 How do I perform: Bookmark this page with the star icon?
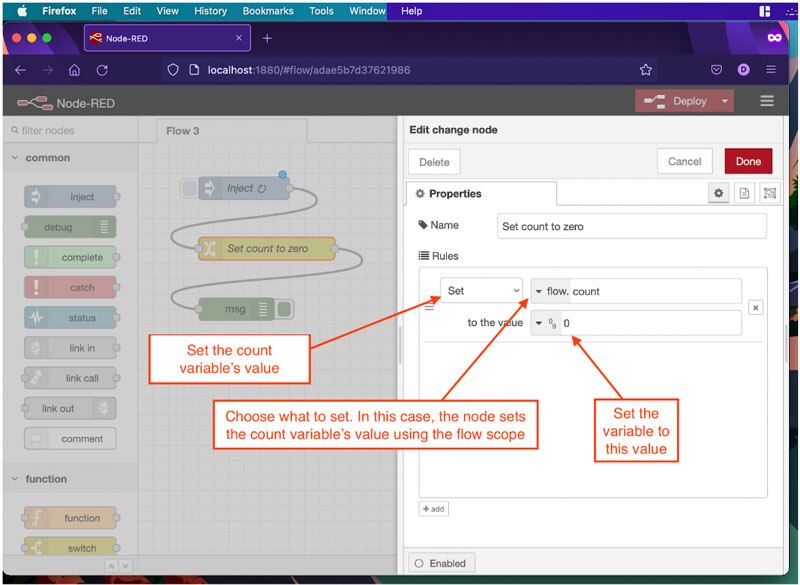tap(646, 70)
